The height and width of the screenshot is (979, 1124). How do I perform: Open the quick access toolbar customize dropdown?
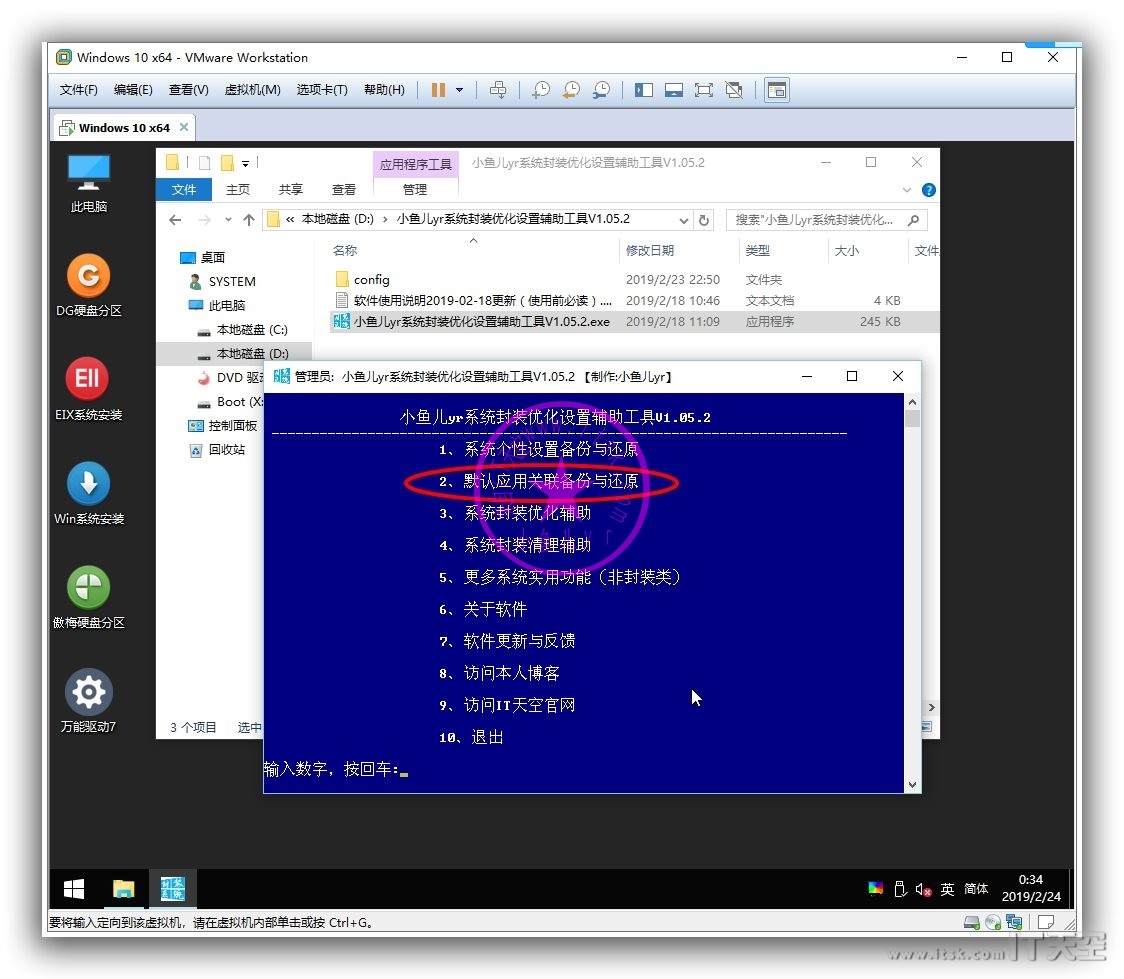coord(245,163)
